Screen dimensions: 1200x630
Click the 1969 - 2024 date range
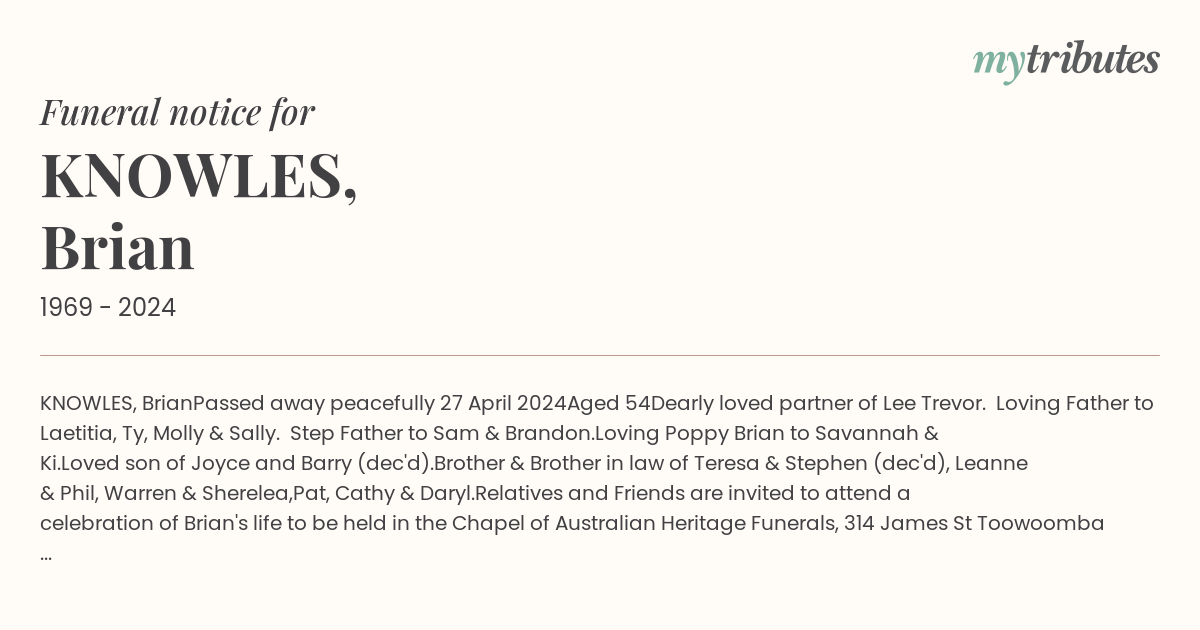(x=108, y=308)
